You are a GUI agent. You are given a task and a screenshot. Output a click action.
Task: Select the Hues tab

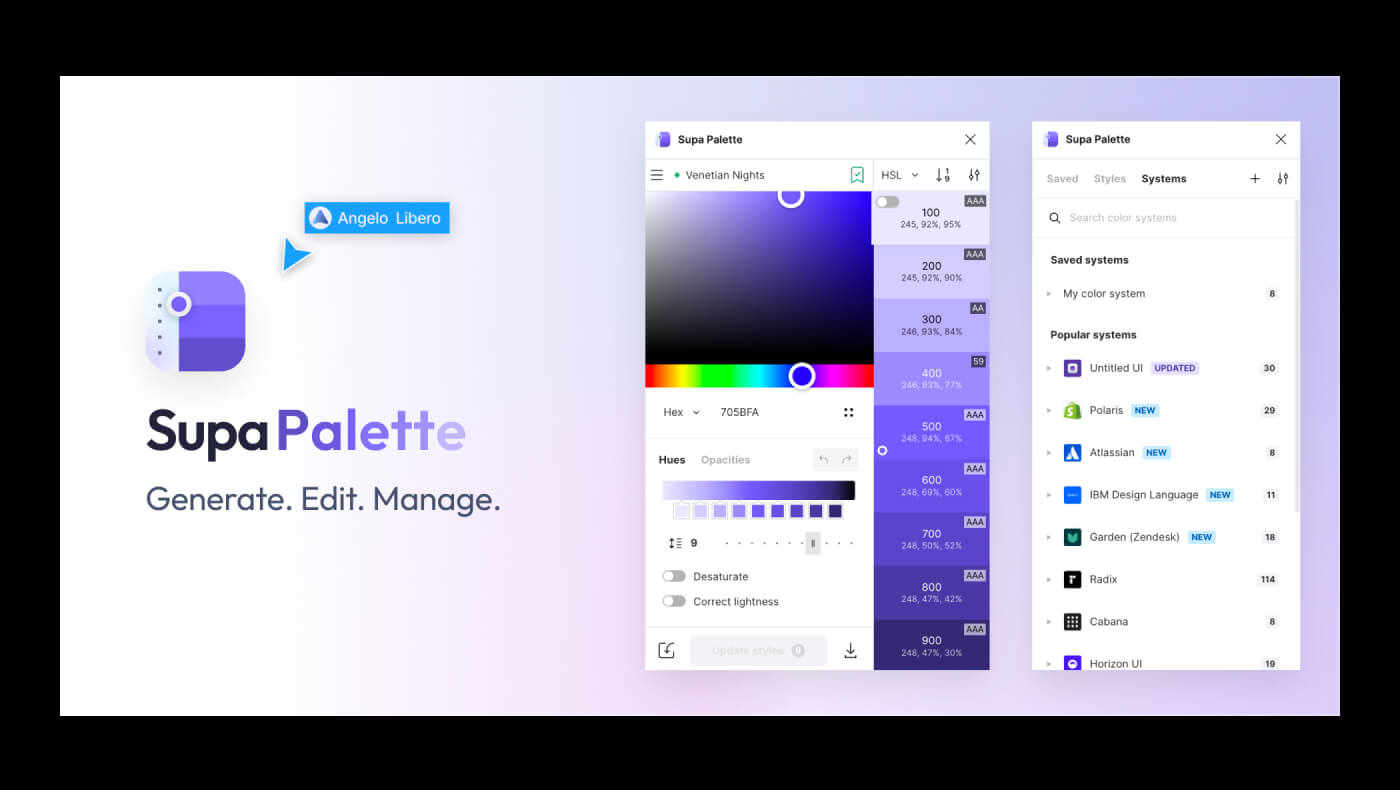(x=672, y=460)
